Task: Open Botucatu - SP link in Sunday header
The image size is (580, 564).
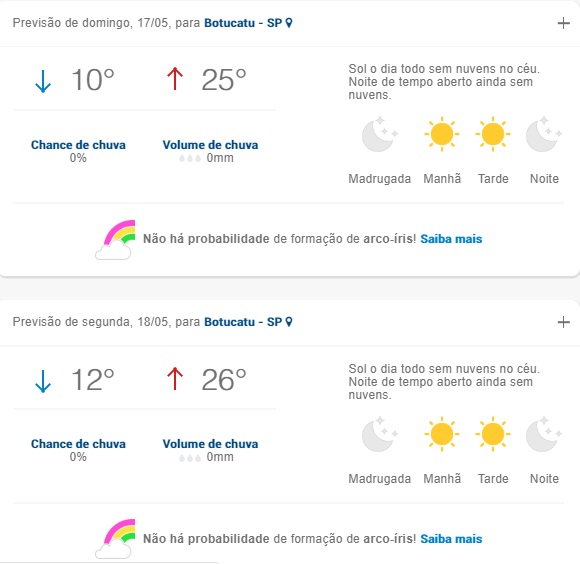Action: point(243,23)
